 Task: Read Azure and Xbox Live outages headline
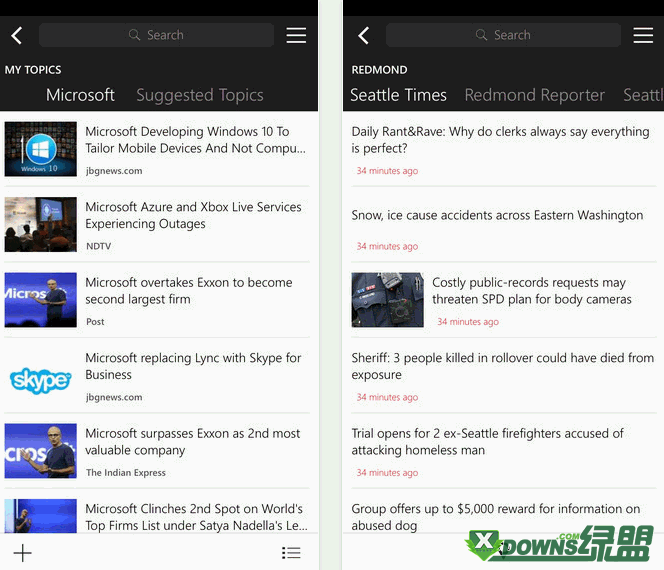tap(194, 215)
